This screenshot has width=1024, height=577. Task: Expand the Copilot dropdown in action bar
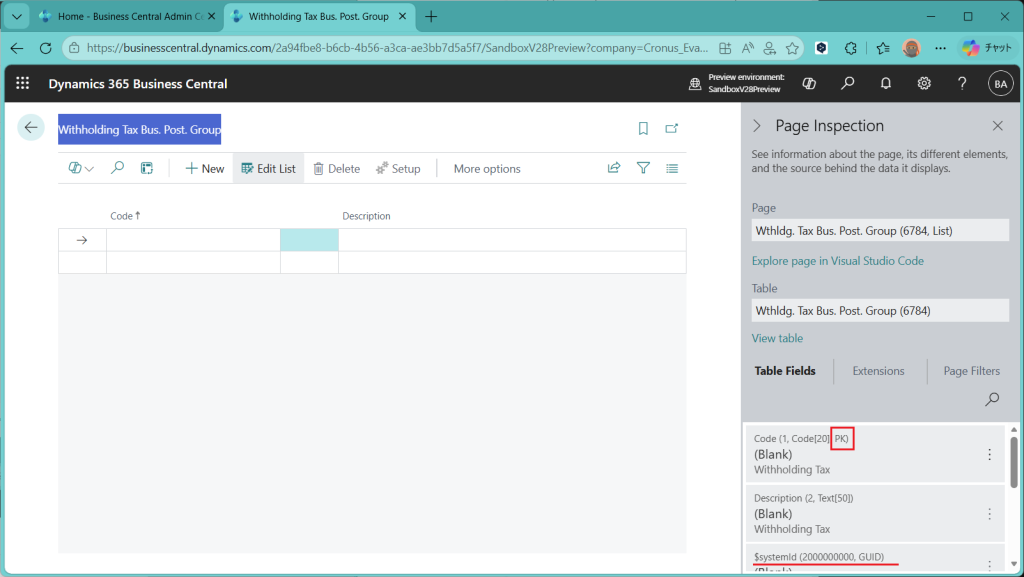[81, 169]
